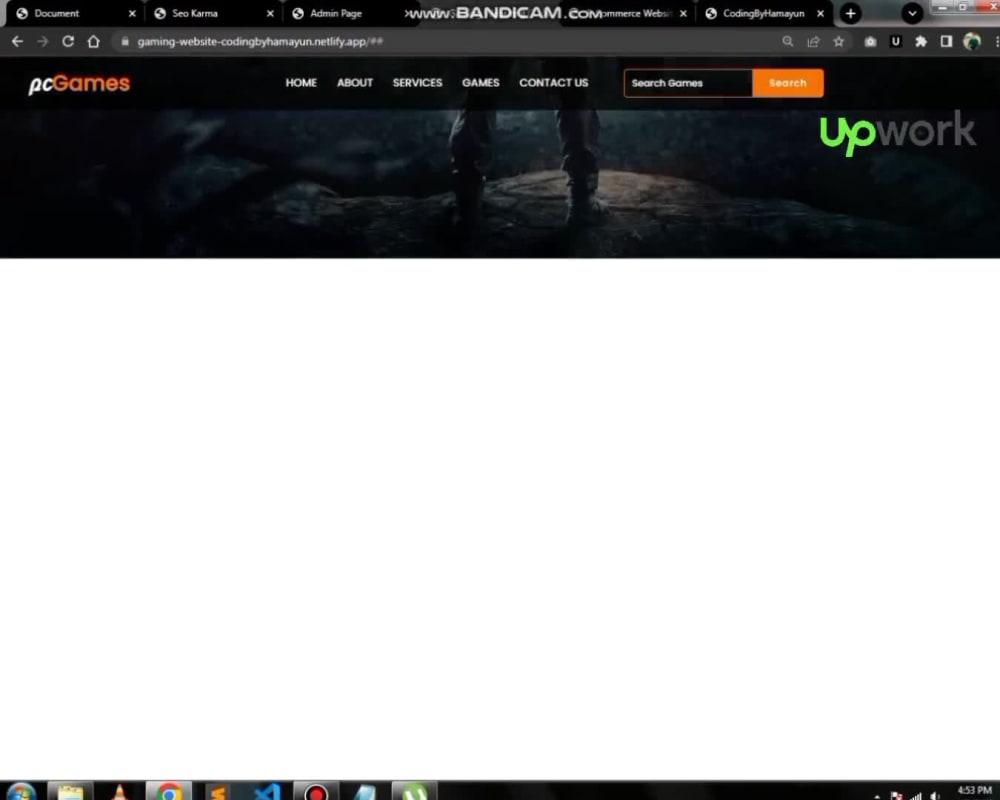Open File Explorer from taskbar

click(x=70, y=792)
